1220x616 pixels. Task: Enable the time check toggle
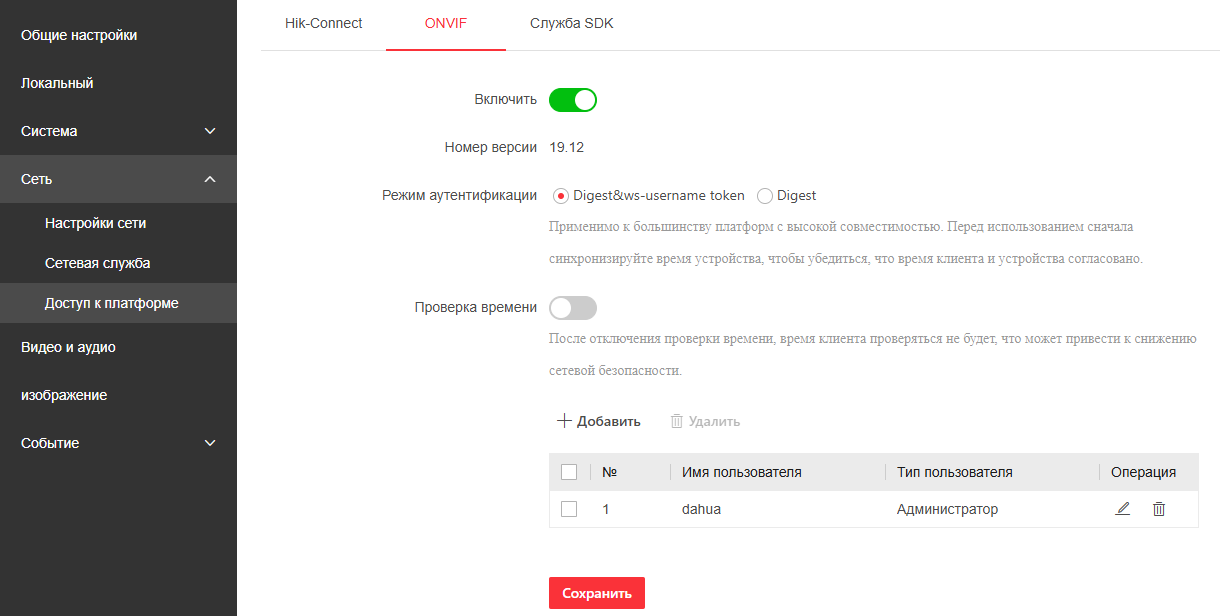[x=573, y=307]
